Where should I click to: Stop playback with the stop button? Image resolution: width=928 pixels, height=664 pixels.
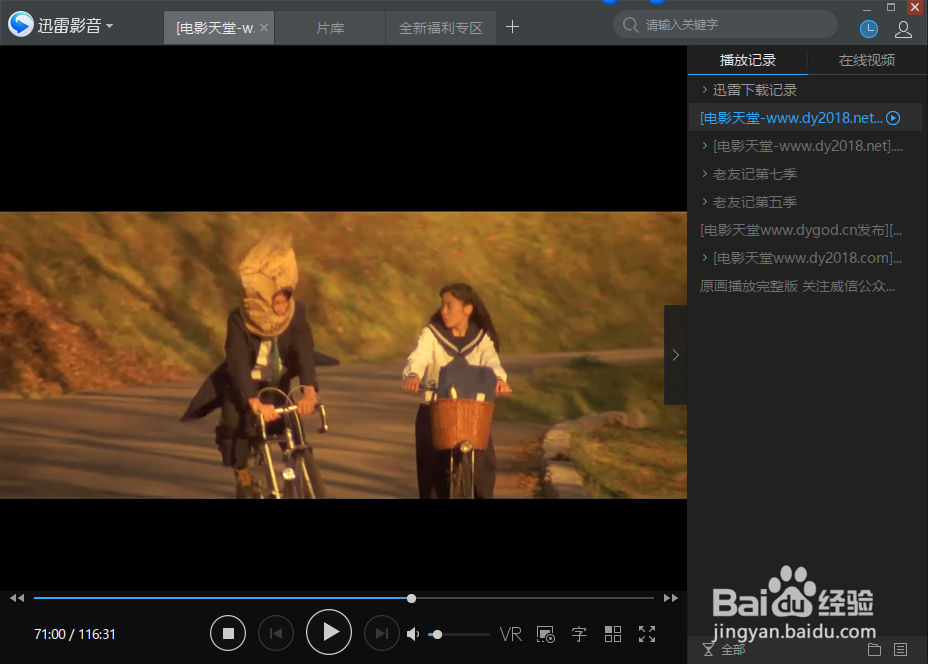pos(228,633)
